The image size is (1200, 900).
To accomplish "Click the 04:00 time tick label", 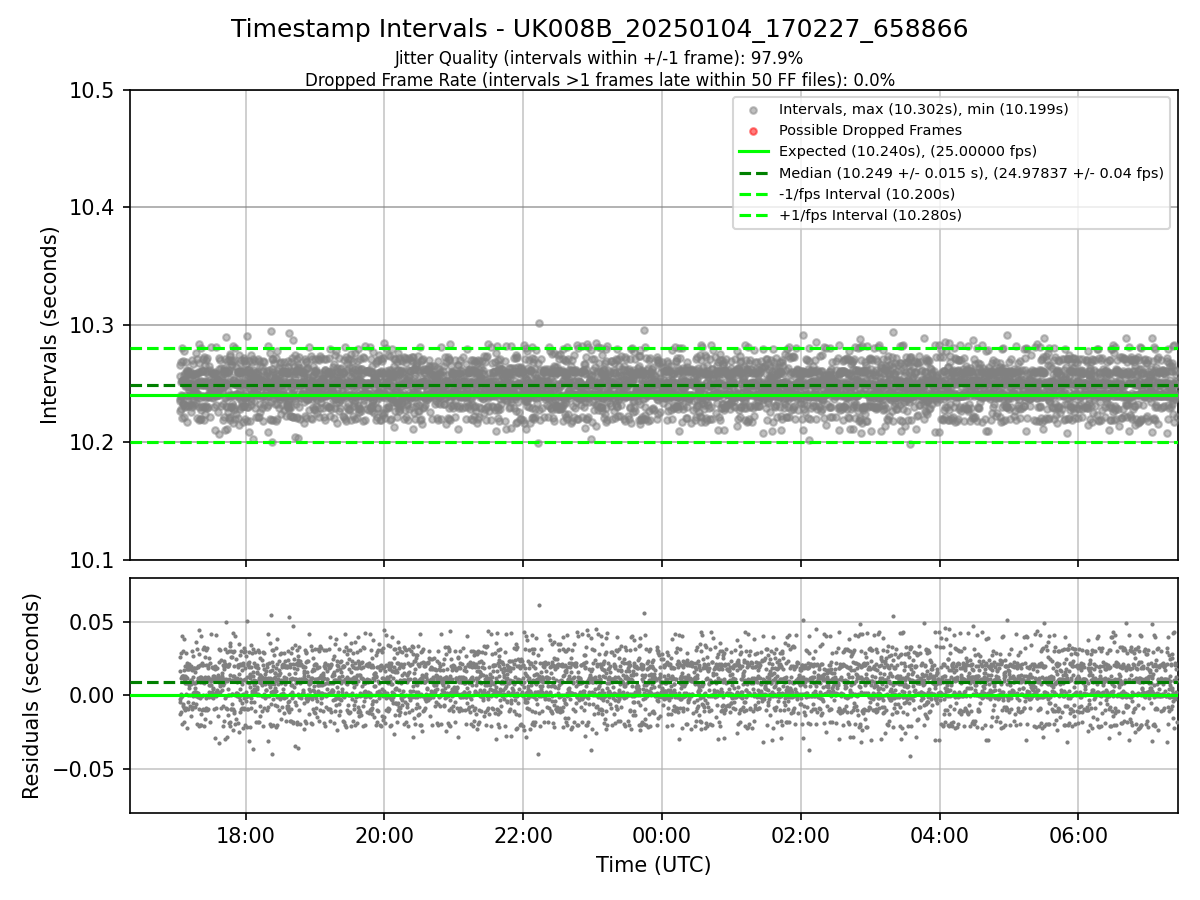I will coord(939,836).
